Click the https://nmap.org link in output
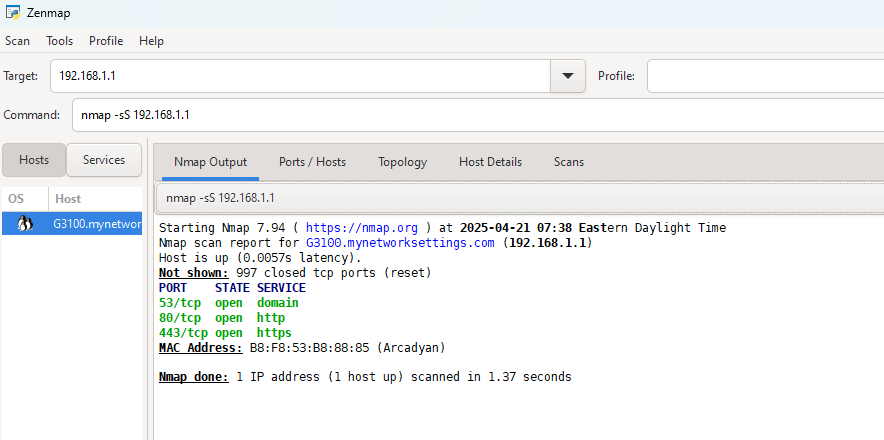 362,228
